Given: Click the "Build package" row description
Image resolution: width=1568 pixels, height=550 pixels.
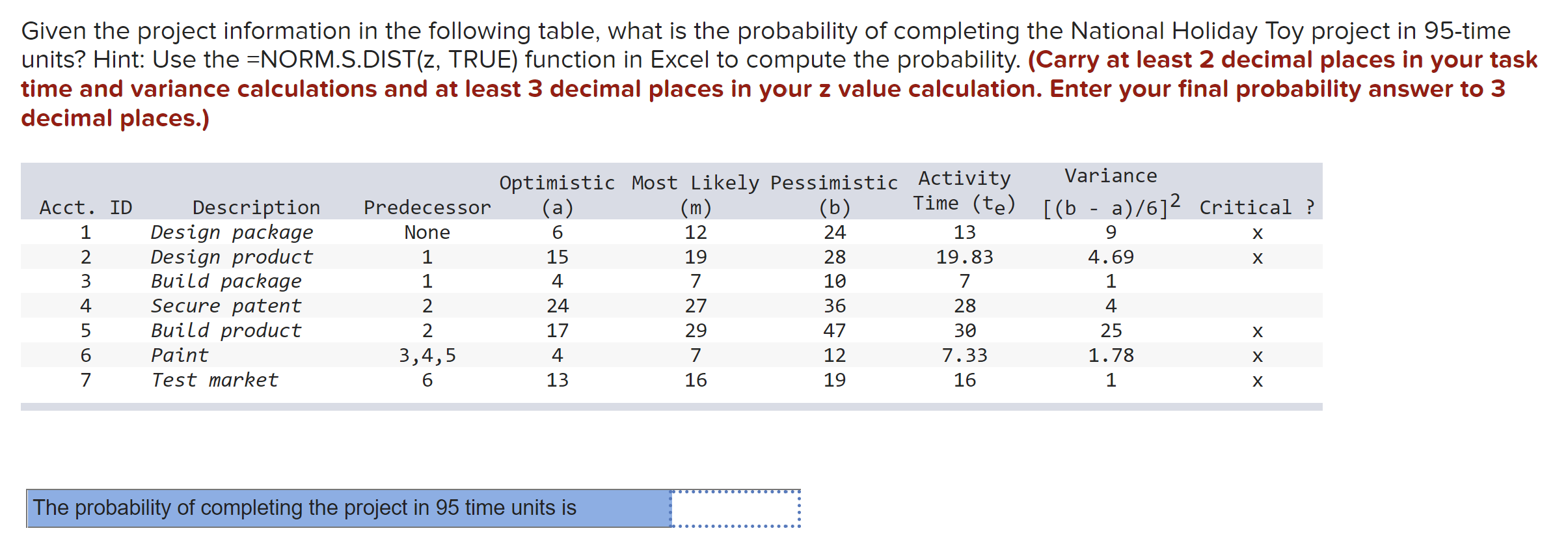Looking at the screenshot, I should click(226, 281).
